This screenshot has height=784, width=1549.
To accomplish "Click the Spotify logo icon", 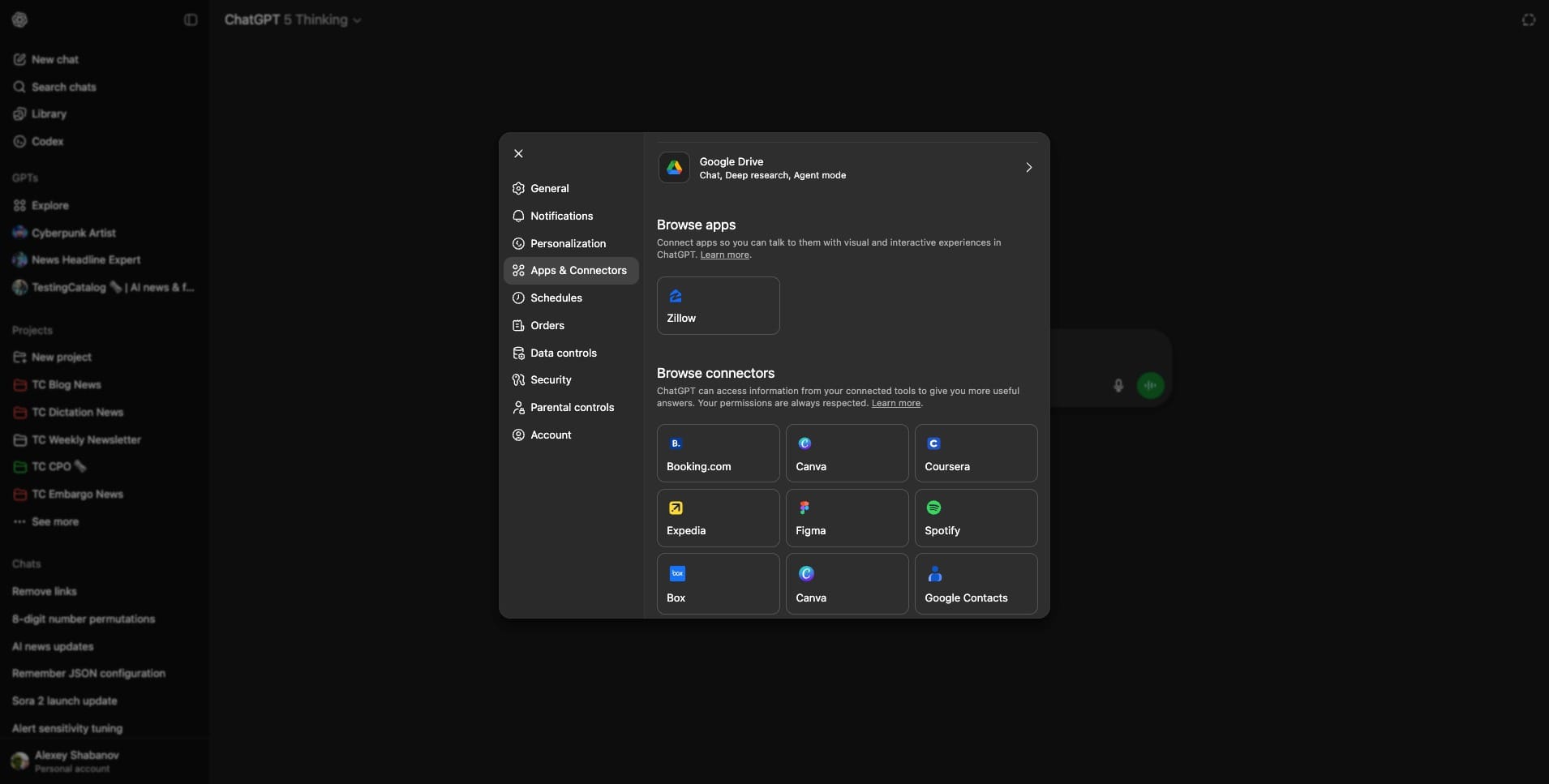I will point(933,508).
